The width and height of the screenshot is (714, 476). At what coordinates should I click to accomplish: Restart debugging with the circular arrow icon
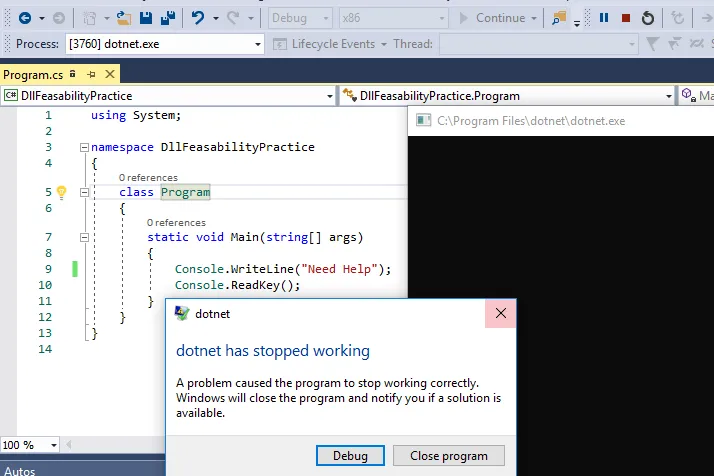tap(648, 18)
